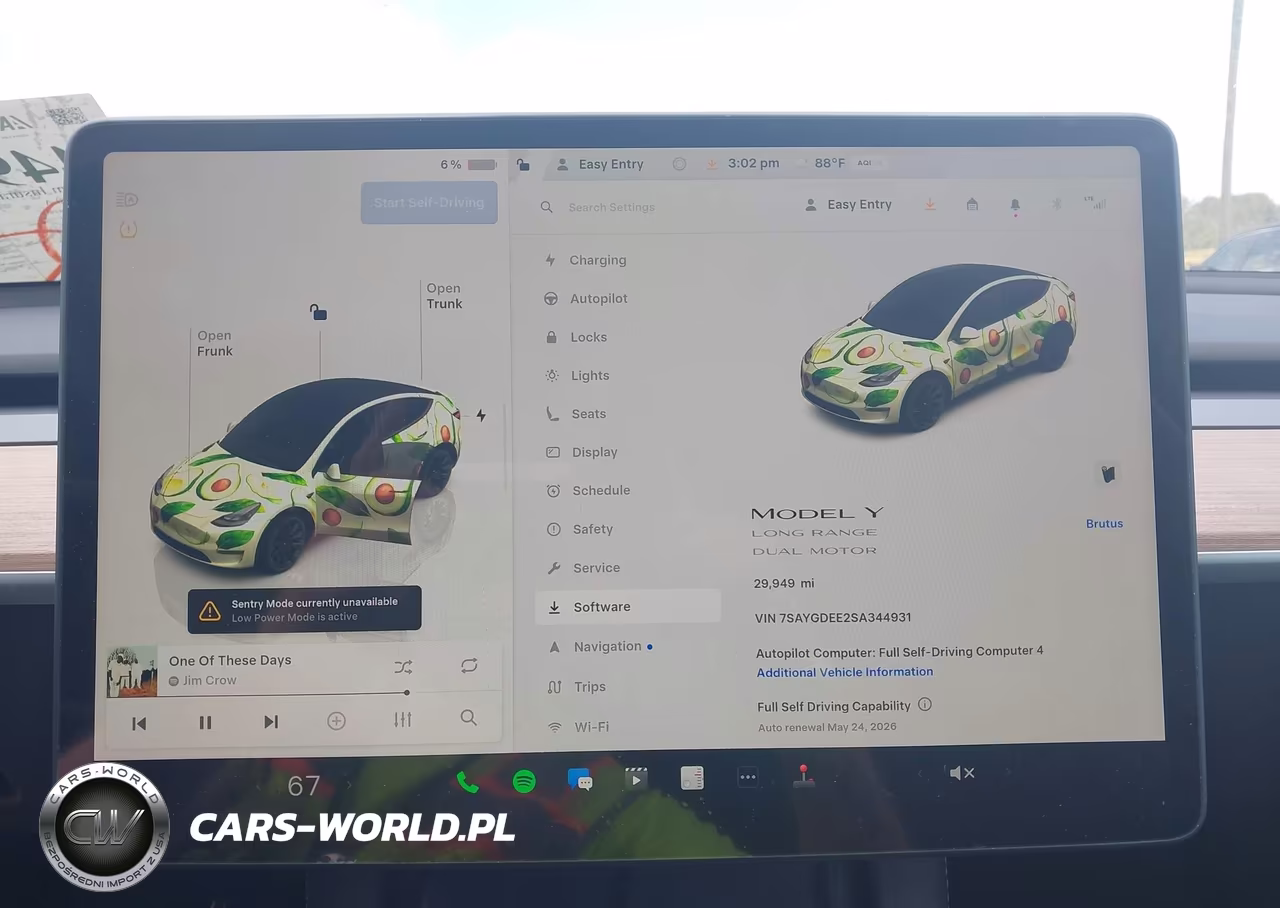Toggle shuffle in the media player
This screenshot has height=908, width=1280.
coord(403,667)
